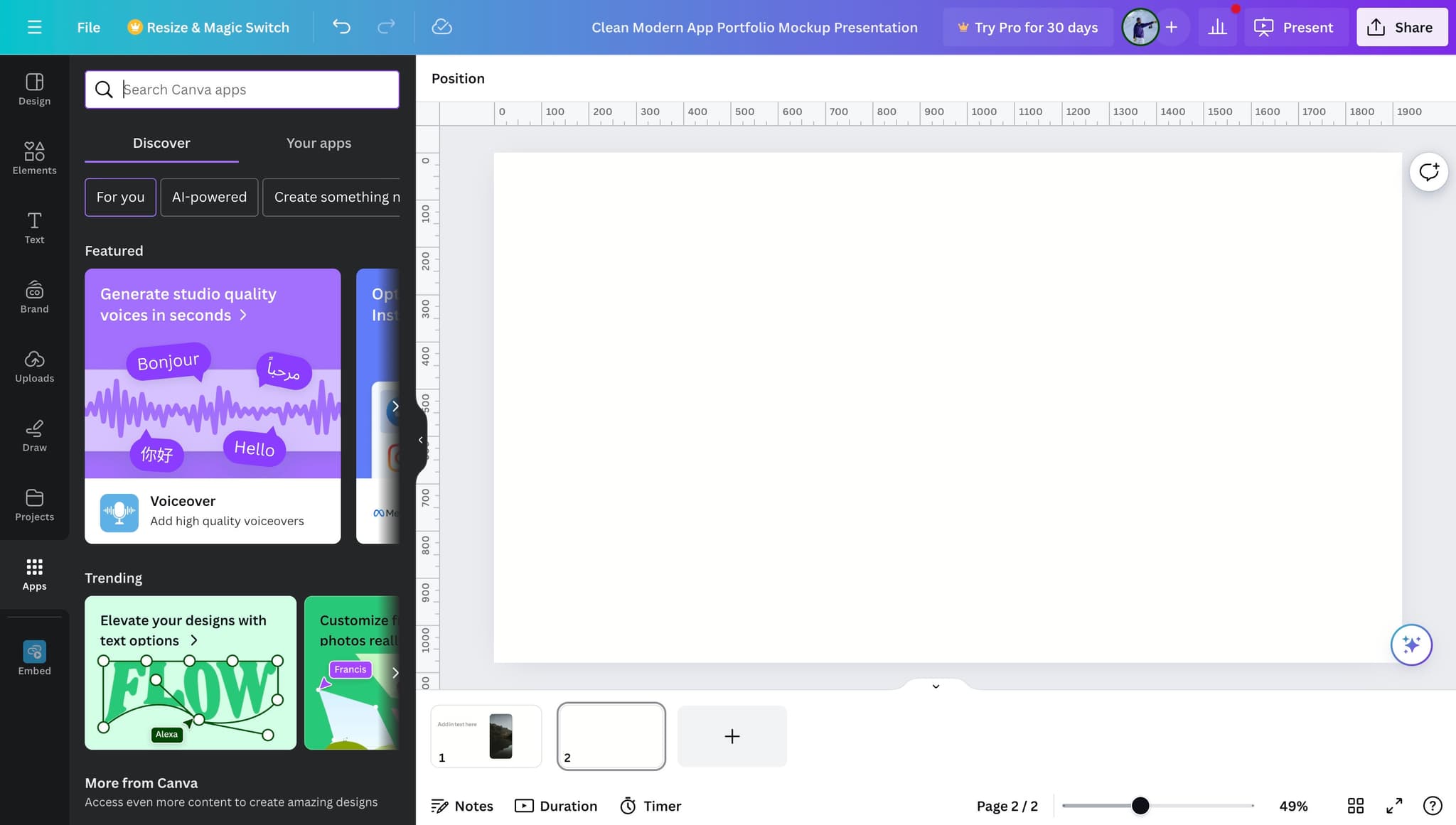The image size is (1456, 825).
Task: Click the Undo arrow icon
Action: point(341,27)
